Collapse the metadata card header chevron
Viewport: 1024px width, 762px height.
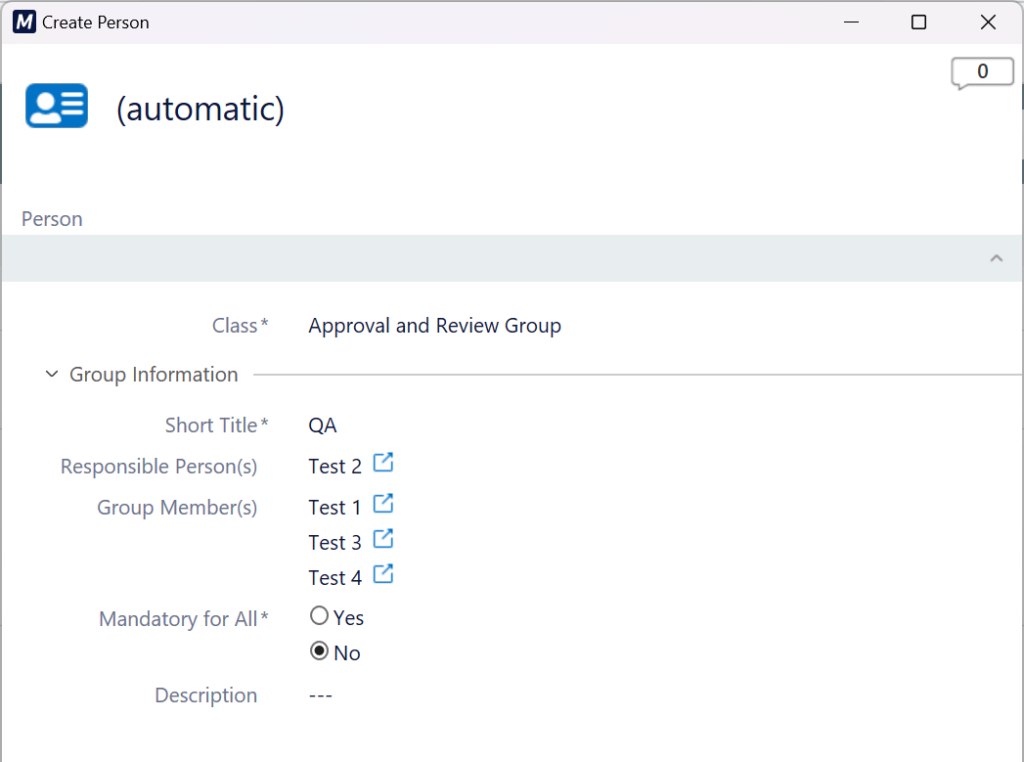pyautogui.click(x=996, y=259)
